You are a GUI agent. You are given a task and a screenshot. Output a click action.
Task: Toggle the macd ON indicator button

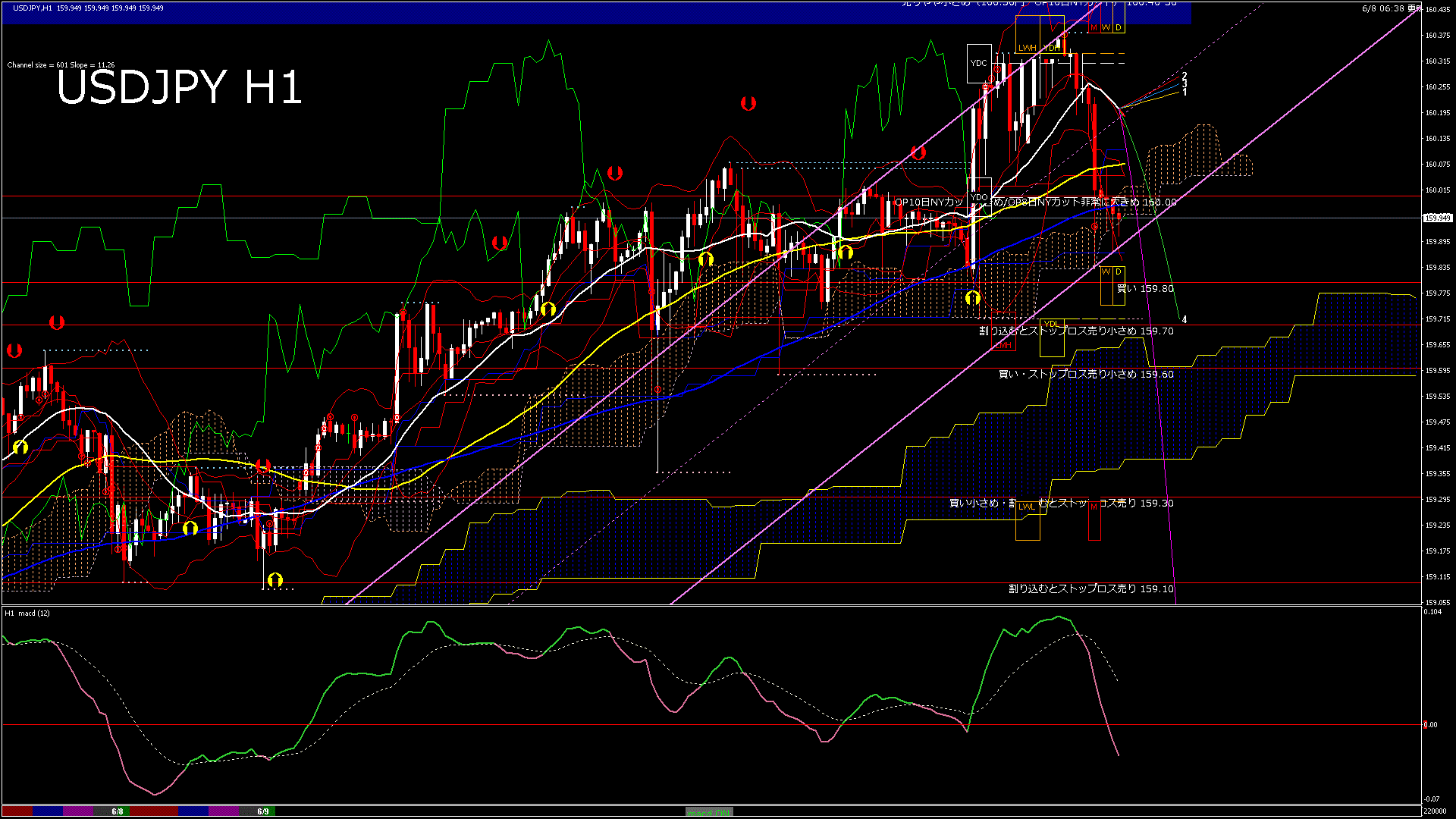pos(709,812)
